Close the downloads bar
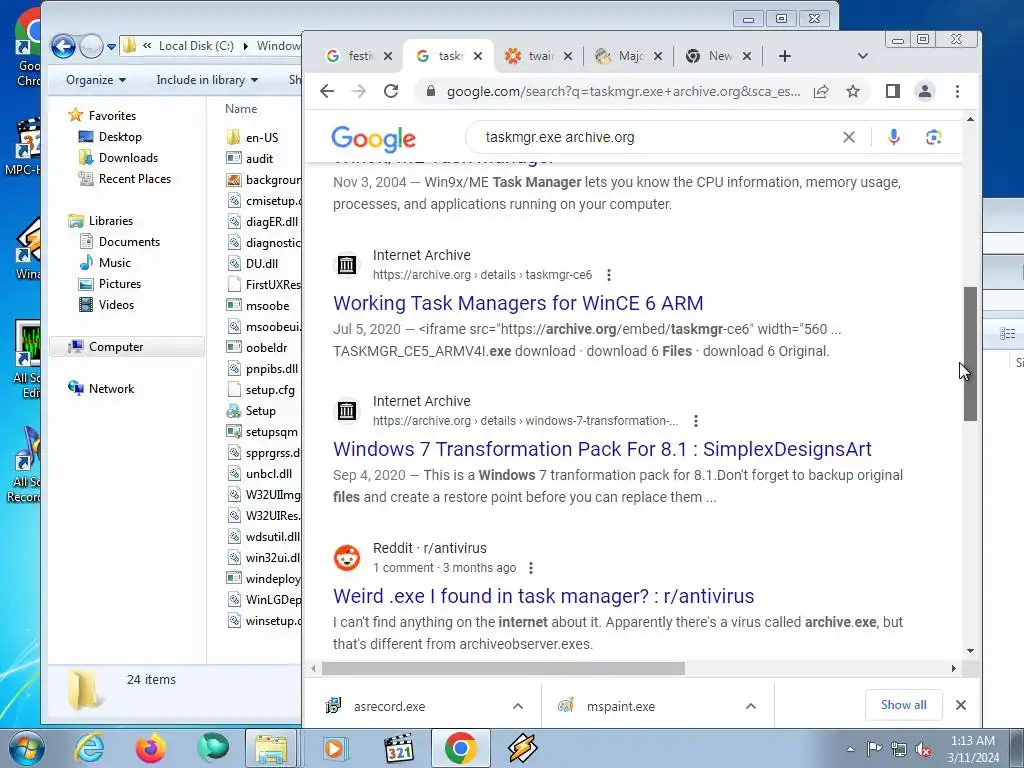Image resolution: width=1024 pixels, height=768 pixels. click(x=961, y=705)
